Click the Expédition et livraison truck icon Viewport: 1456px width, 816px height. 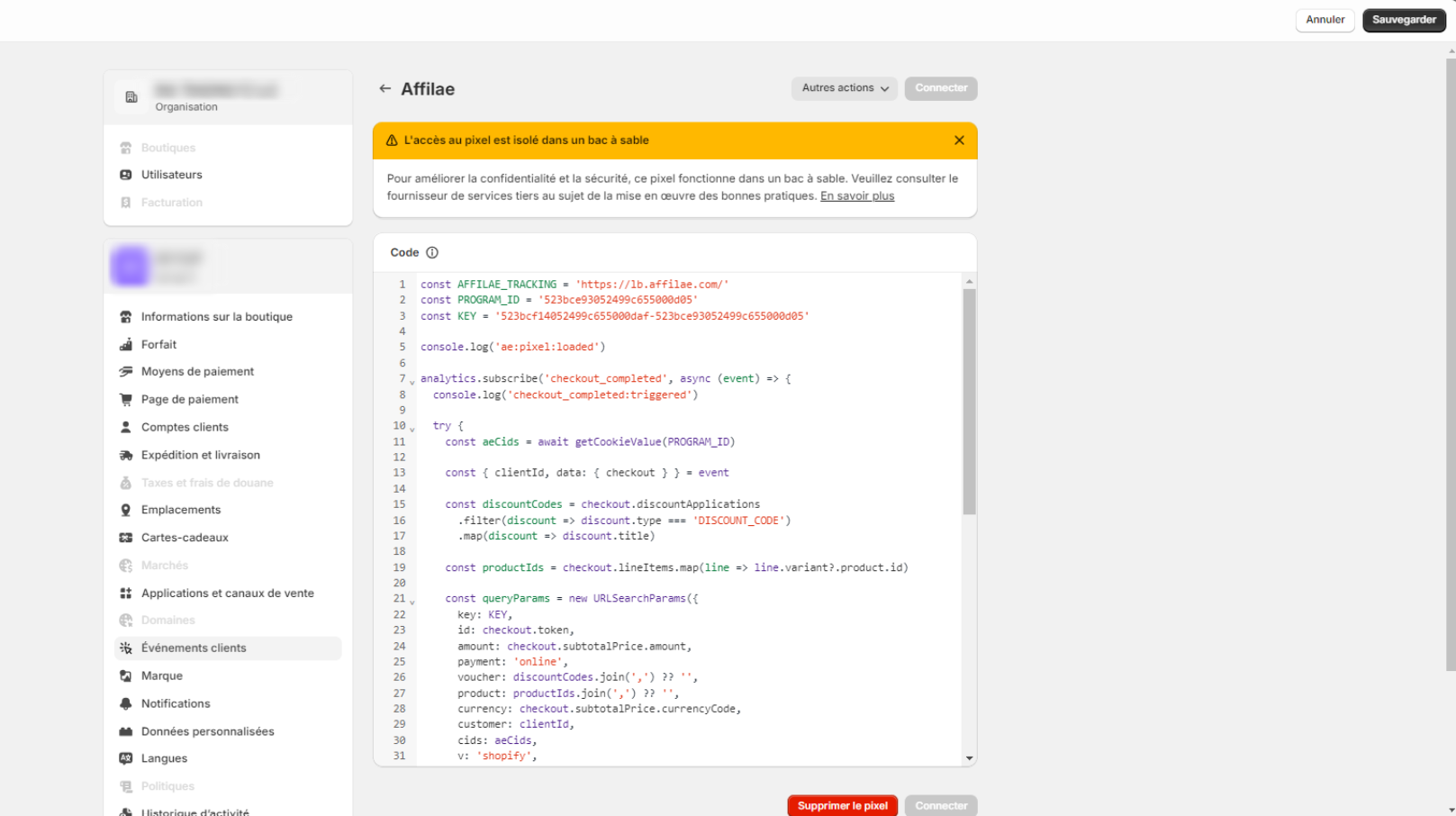[x=126, y=456]
